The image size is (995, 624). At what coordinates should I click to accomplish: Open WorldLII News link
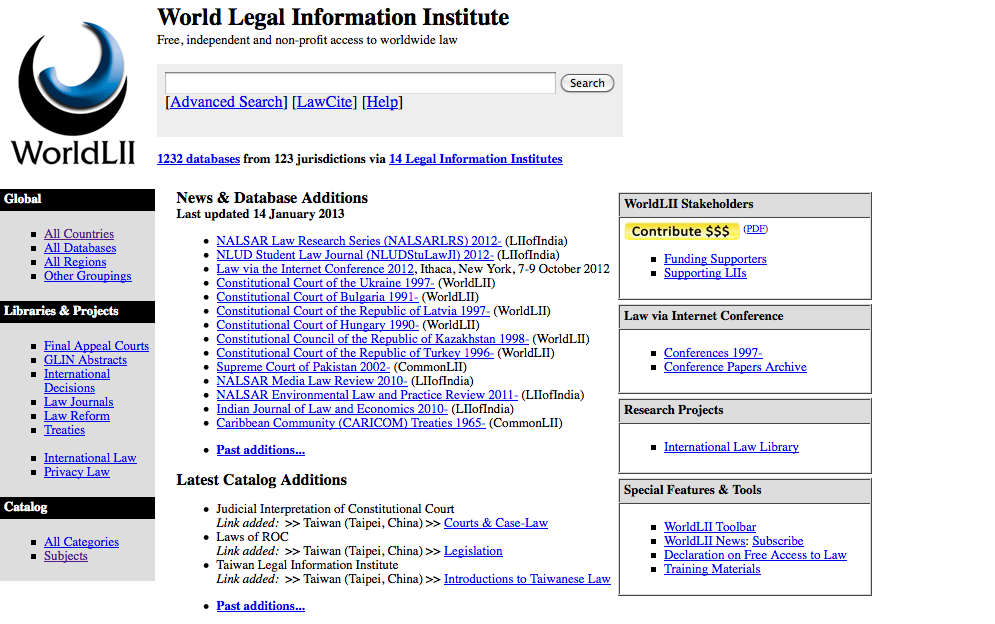click(x=705, y=540)
